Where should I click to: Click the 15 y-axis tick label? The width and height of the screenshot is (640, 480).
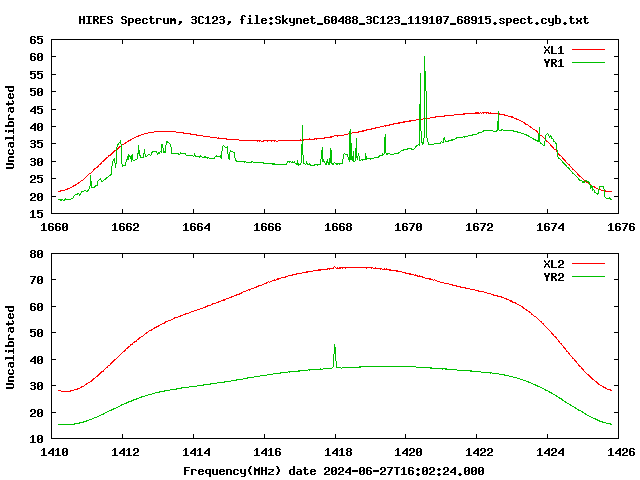click(36, 214)
